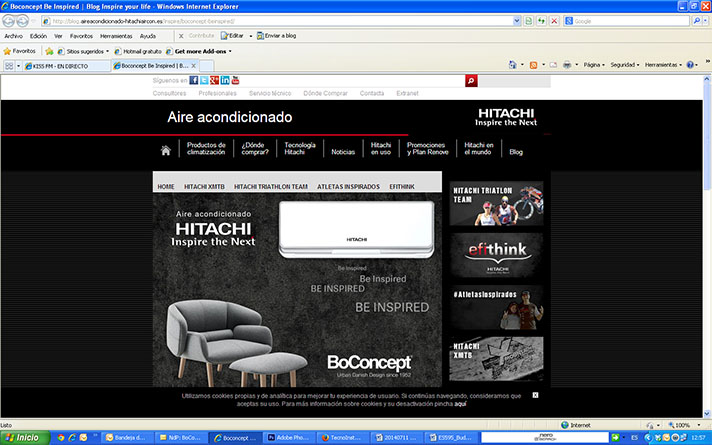Close the cookie notice with X

(535, 395)
